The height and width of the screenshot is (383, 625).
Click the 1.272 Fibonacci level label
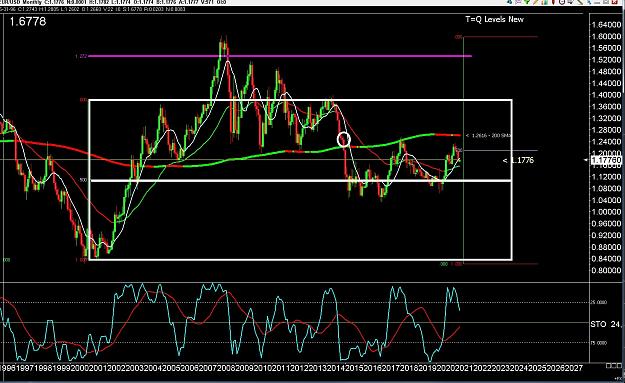tap(81, 56)
